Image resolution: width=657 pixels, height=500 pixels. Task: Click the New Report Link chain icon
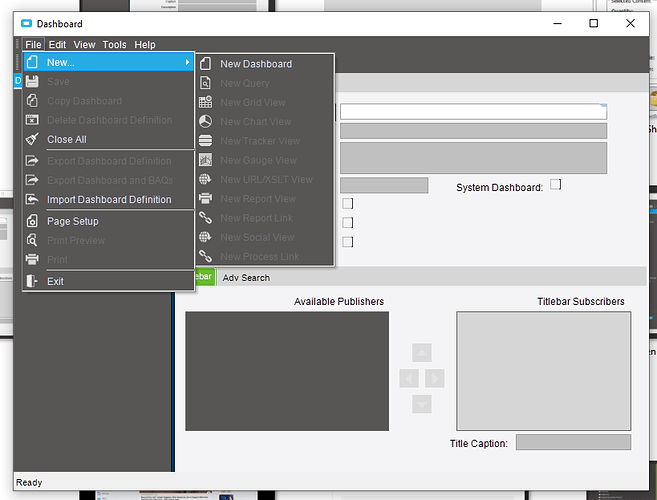tap(205, 218)
